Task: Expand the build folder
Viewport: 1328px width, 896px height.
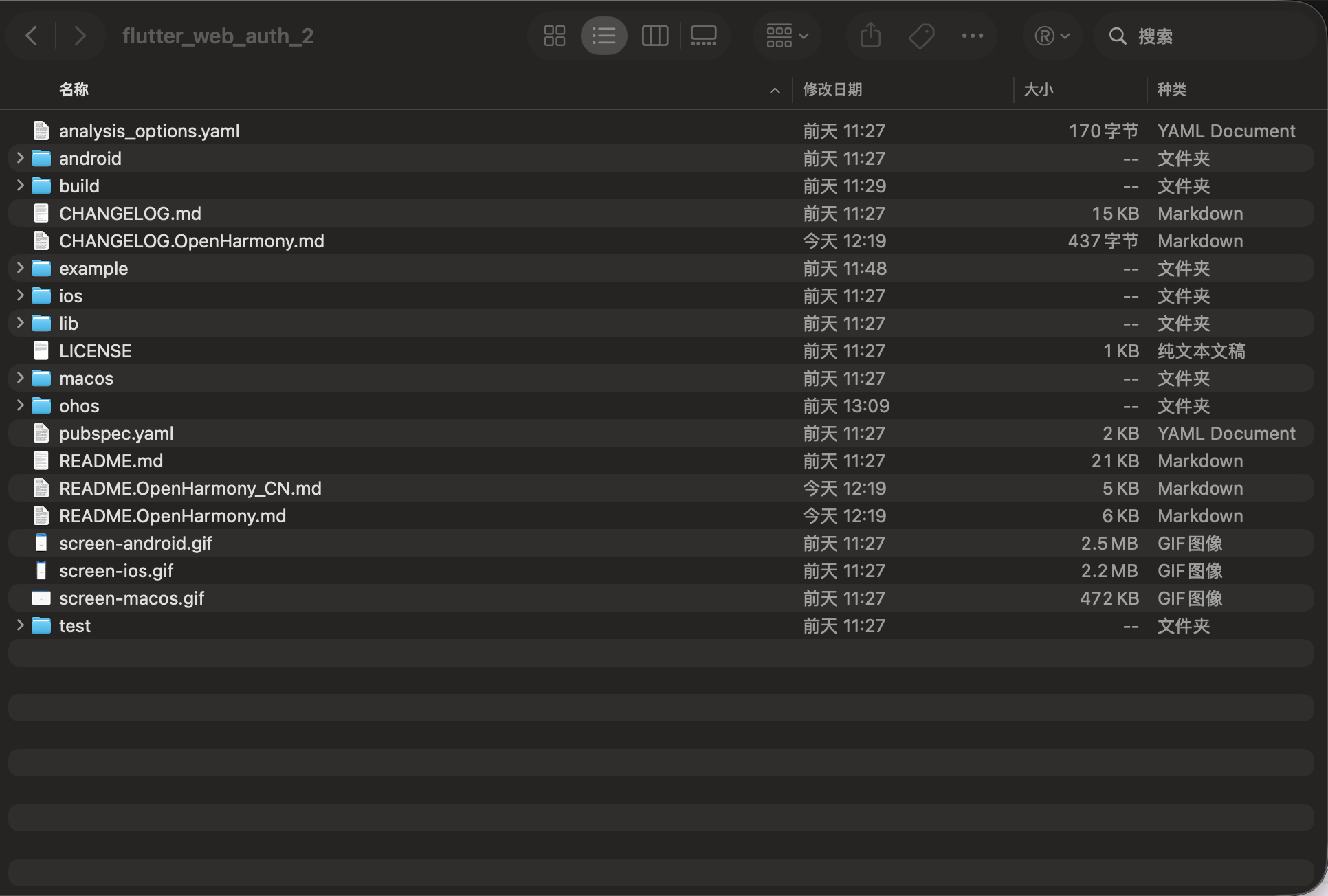Action: [20, 186]
